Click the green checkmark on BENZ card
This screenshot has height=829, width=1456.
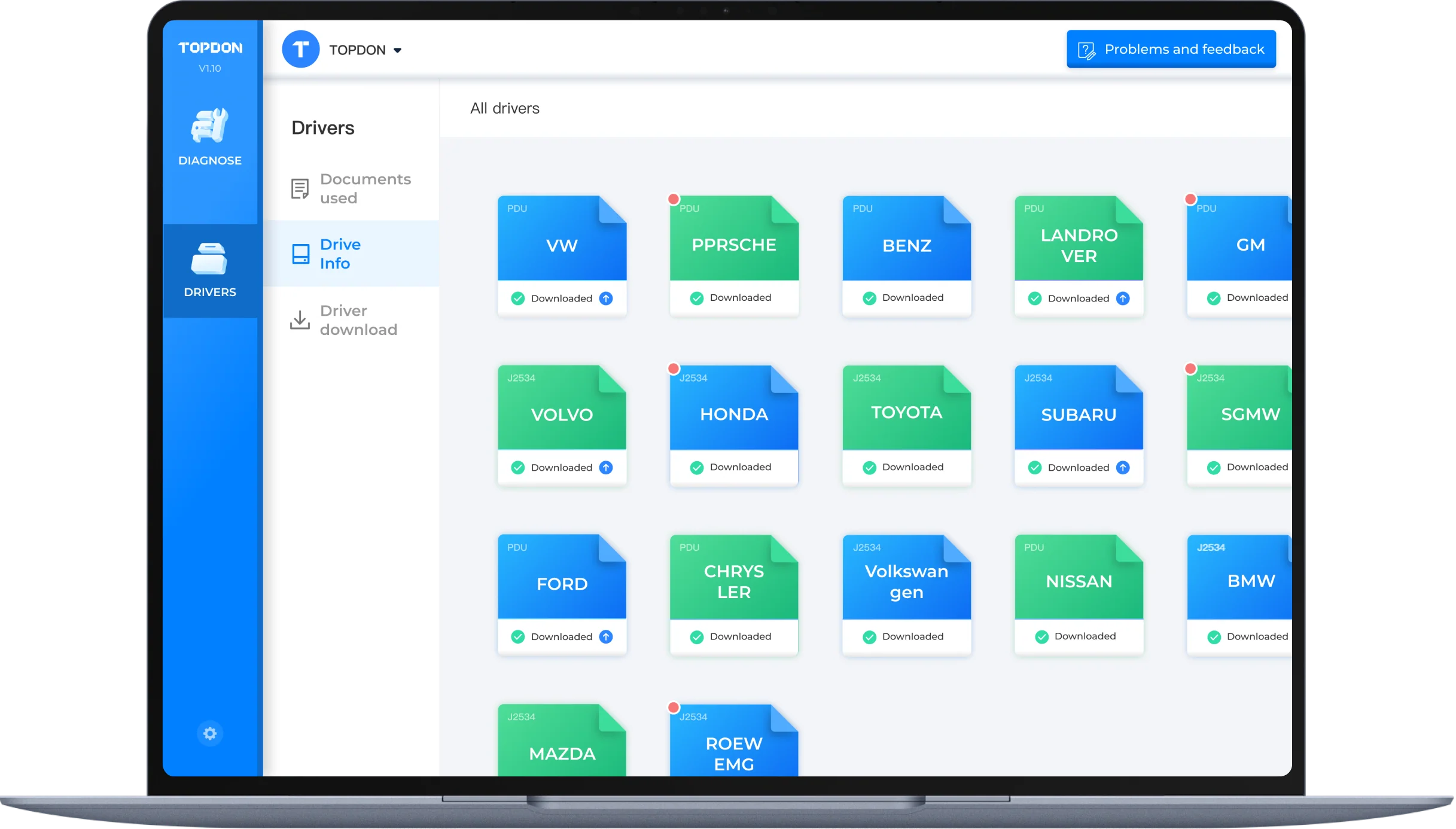(869, 298)
